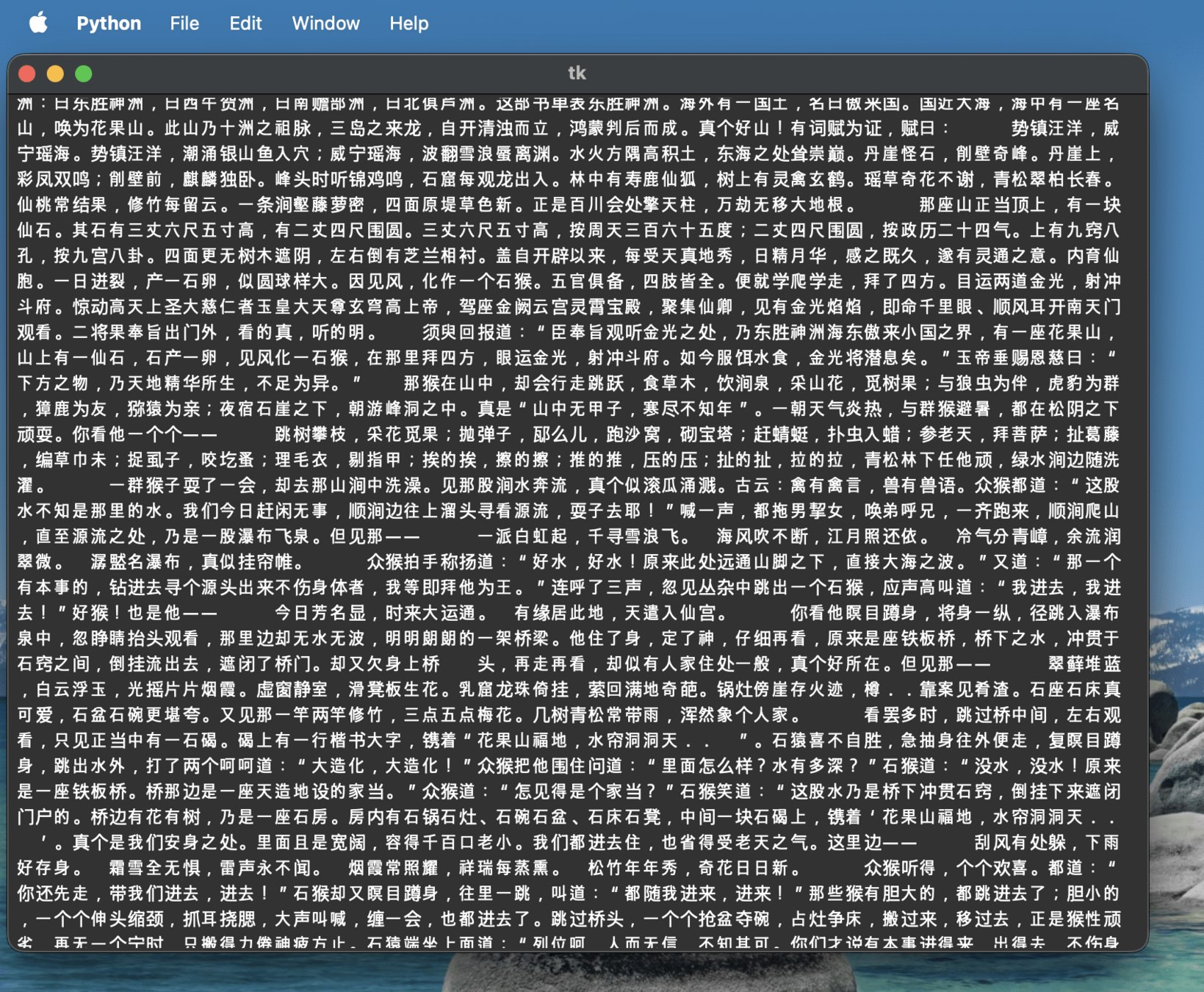
Task: Click on the verse "霜雪全无惧"
Action: point(154,868)
